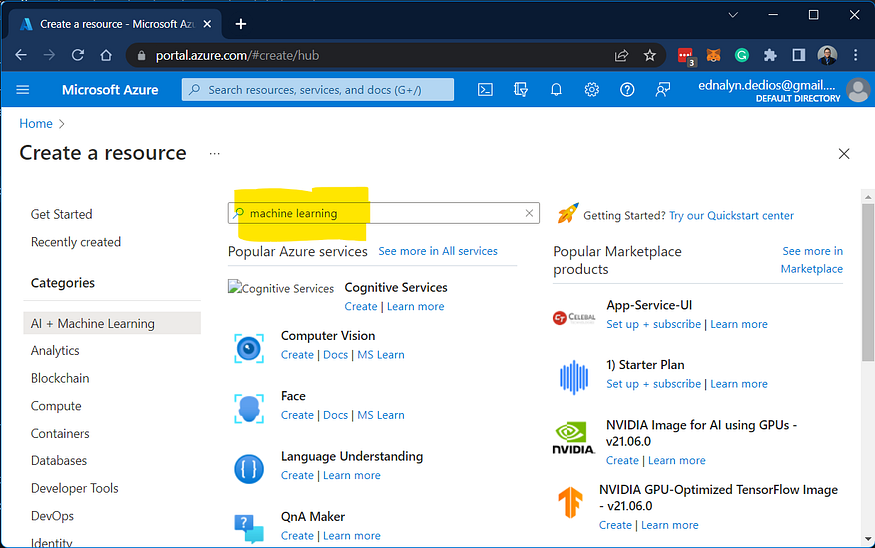875x548 pixels.
Task: Open the Help question mark icon
Action: (627, 89)
